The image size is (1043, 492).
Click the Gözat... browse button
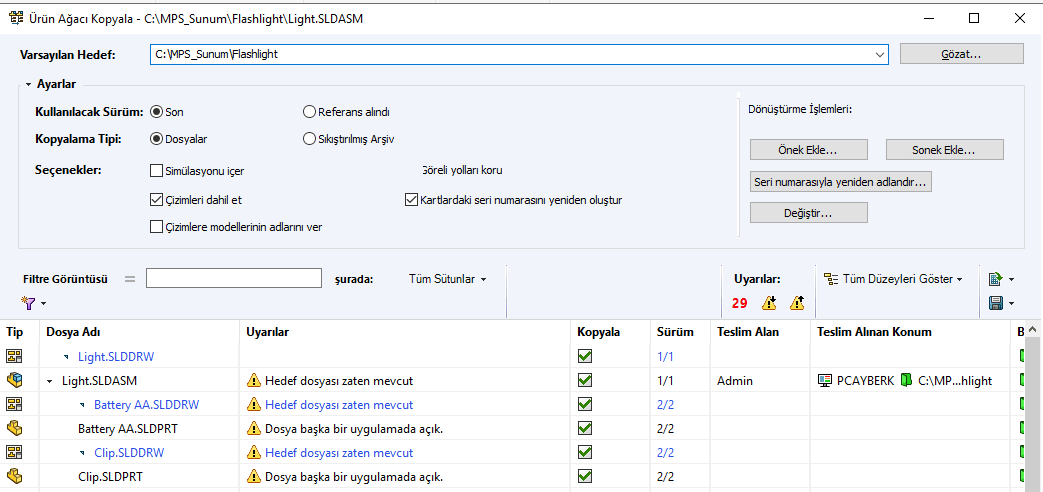point(962,54)
